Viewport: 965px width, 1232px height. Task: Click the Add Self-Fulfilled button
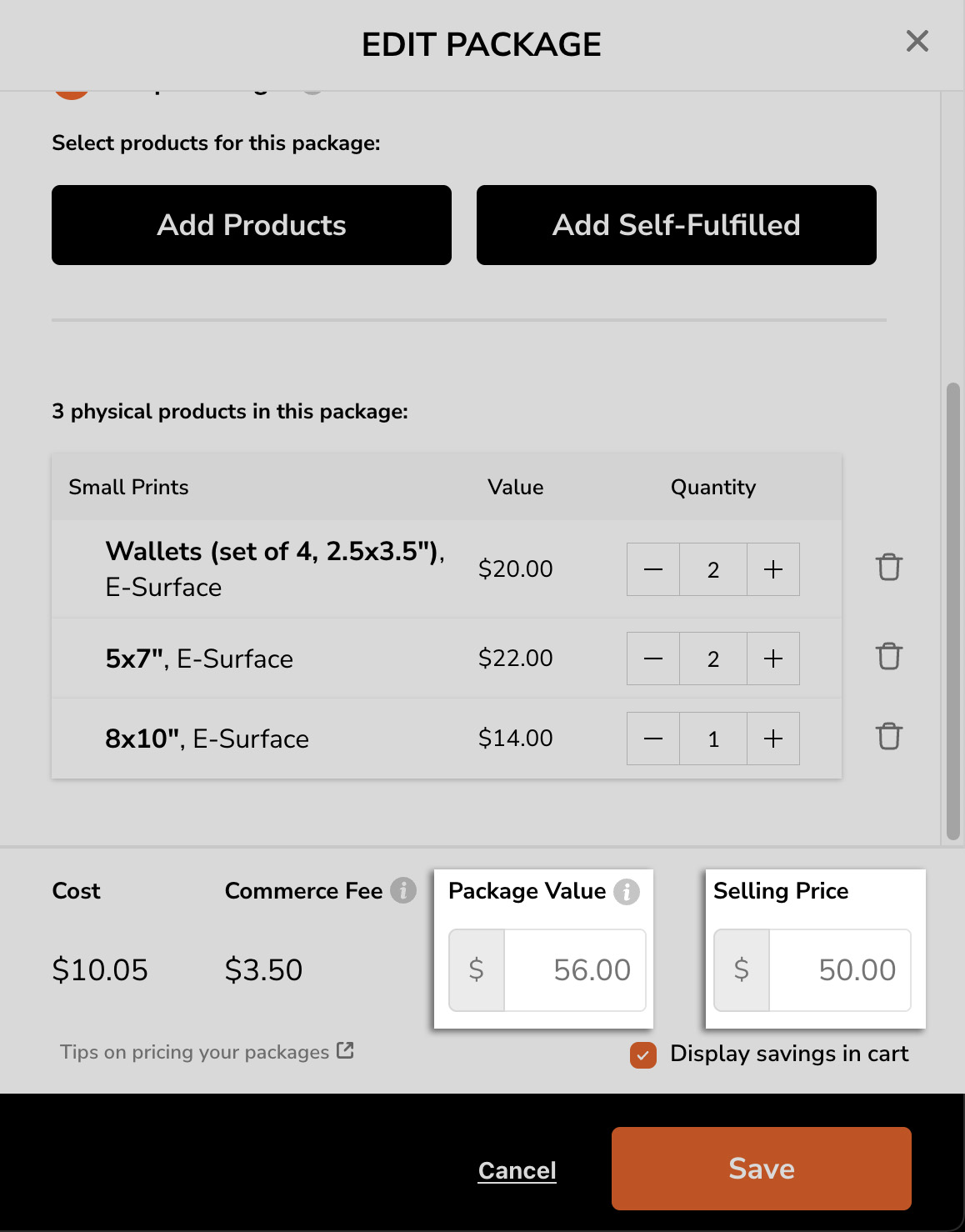(676, 224)
